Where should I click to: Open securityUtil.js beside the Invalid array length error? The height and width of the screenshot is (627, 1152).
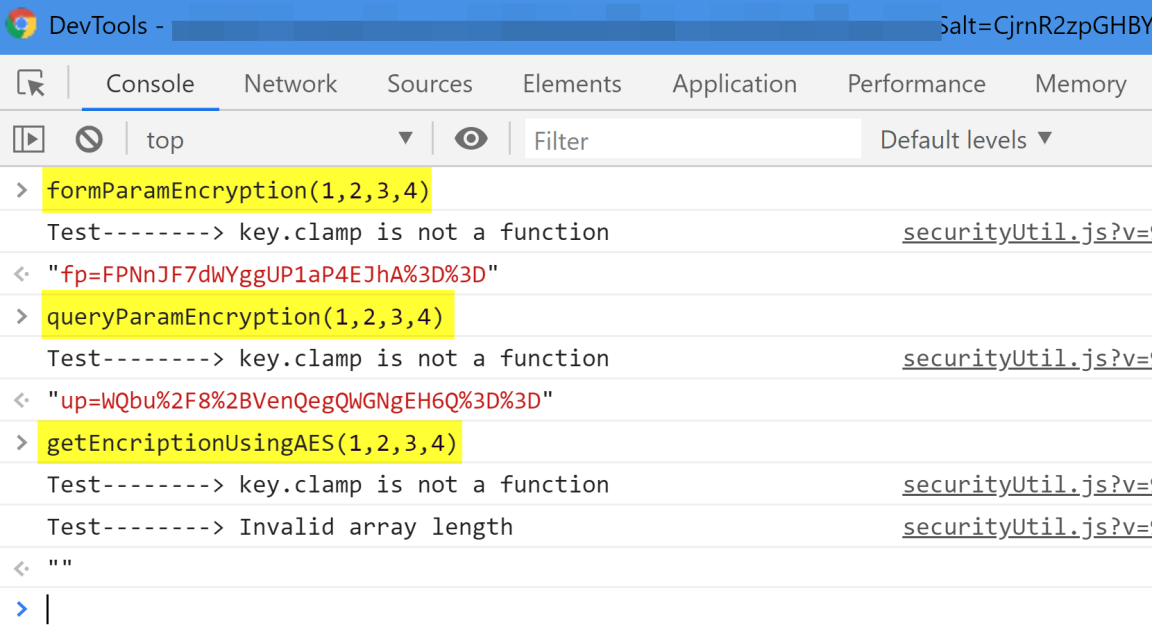pyautogui.click(x=1020, y=526)
